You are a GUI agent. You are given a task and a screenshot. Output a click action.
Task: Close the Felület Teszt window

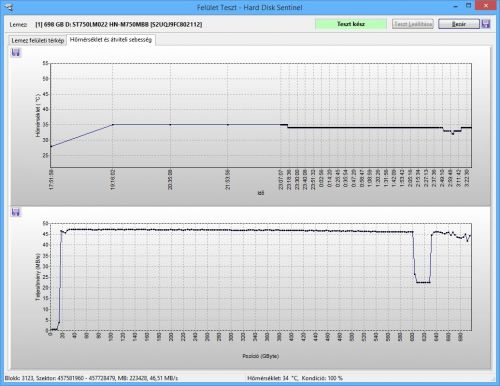coord(486,5)
